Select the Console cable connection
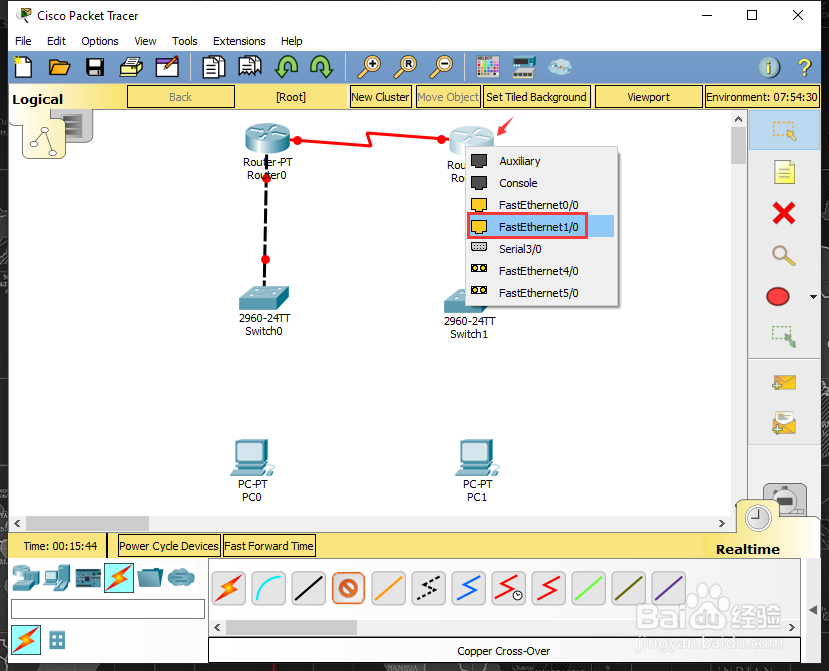The width and height of the screenshot is (829, 671). pos(269,588)
